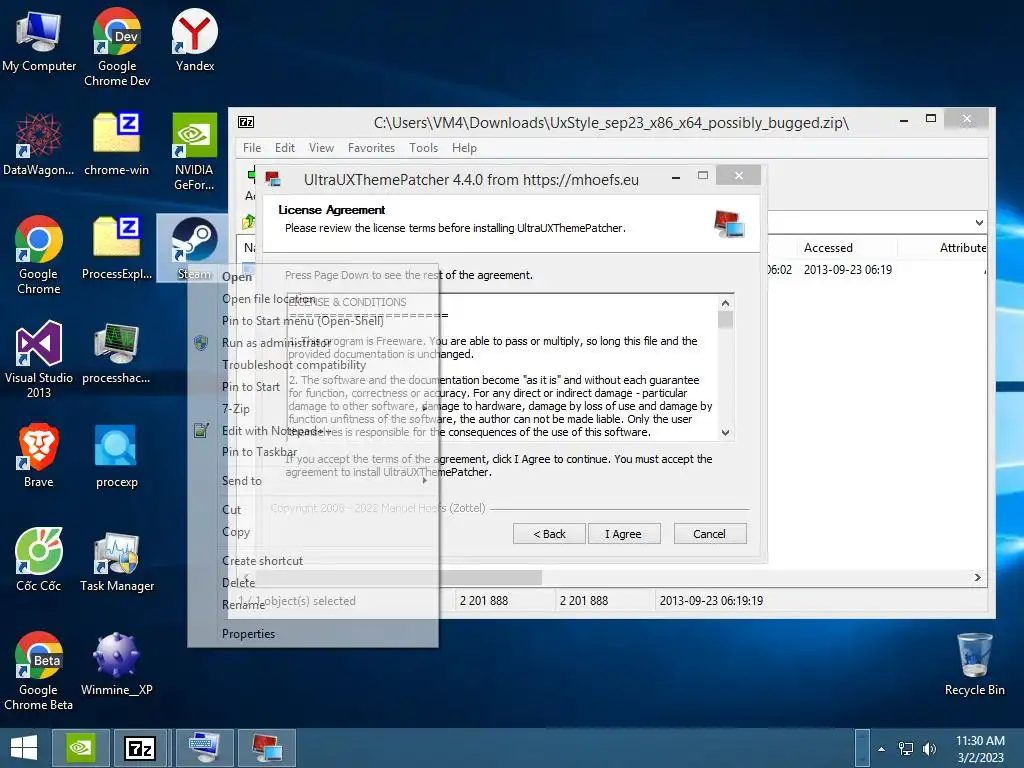Select the processhacker desktop icon
1024x768 pixels.
click(117, 352)
